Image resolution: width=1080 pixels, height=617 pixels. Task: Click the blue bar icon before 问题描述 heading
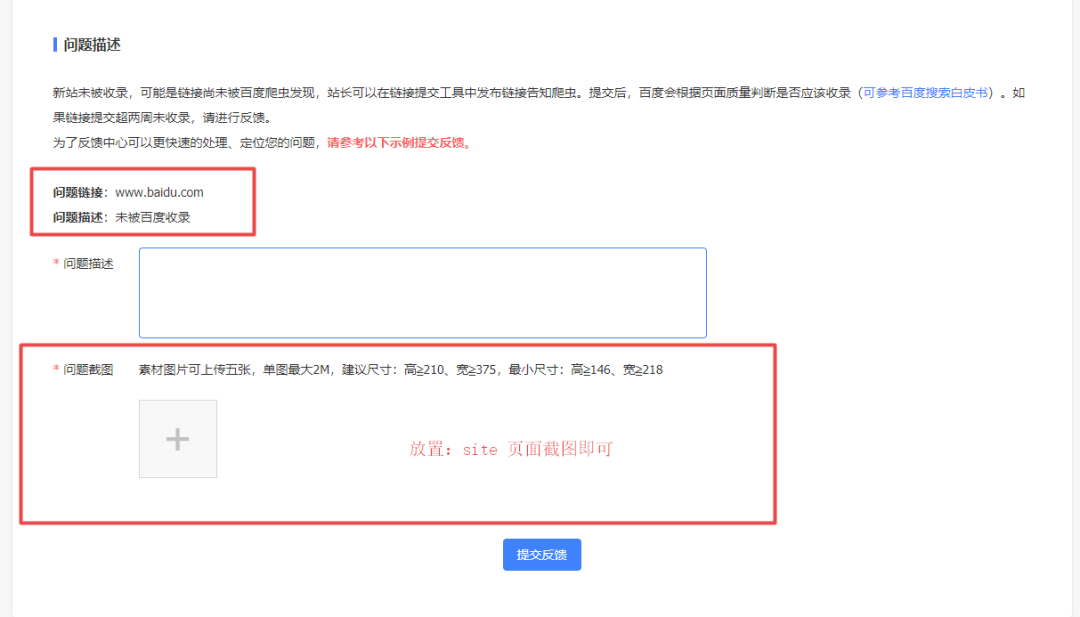[x=54, y=44]
